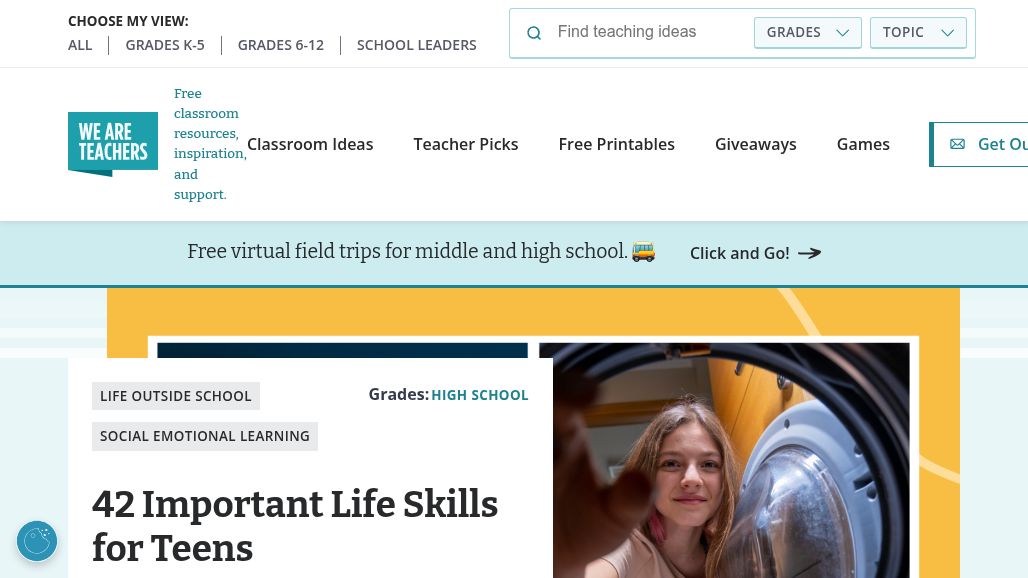The height and width of the screenshot is (578, 1028).
Task: Switch view to GRADES 6-12
Action: point(281,45)
